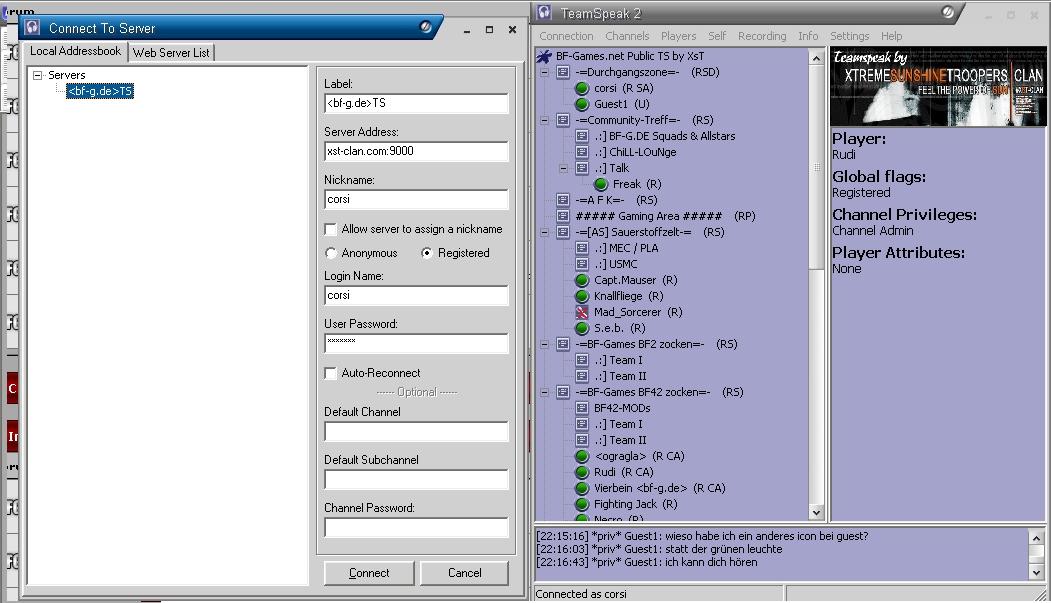
Task: Switch to the Web Server List tab
Action: click(171, 53)
